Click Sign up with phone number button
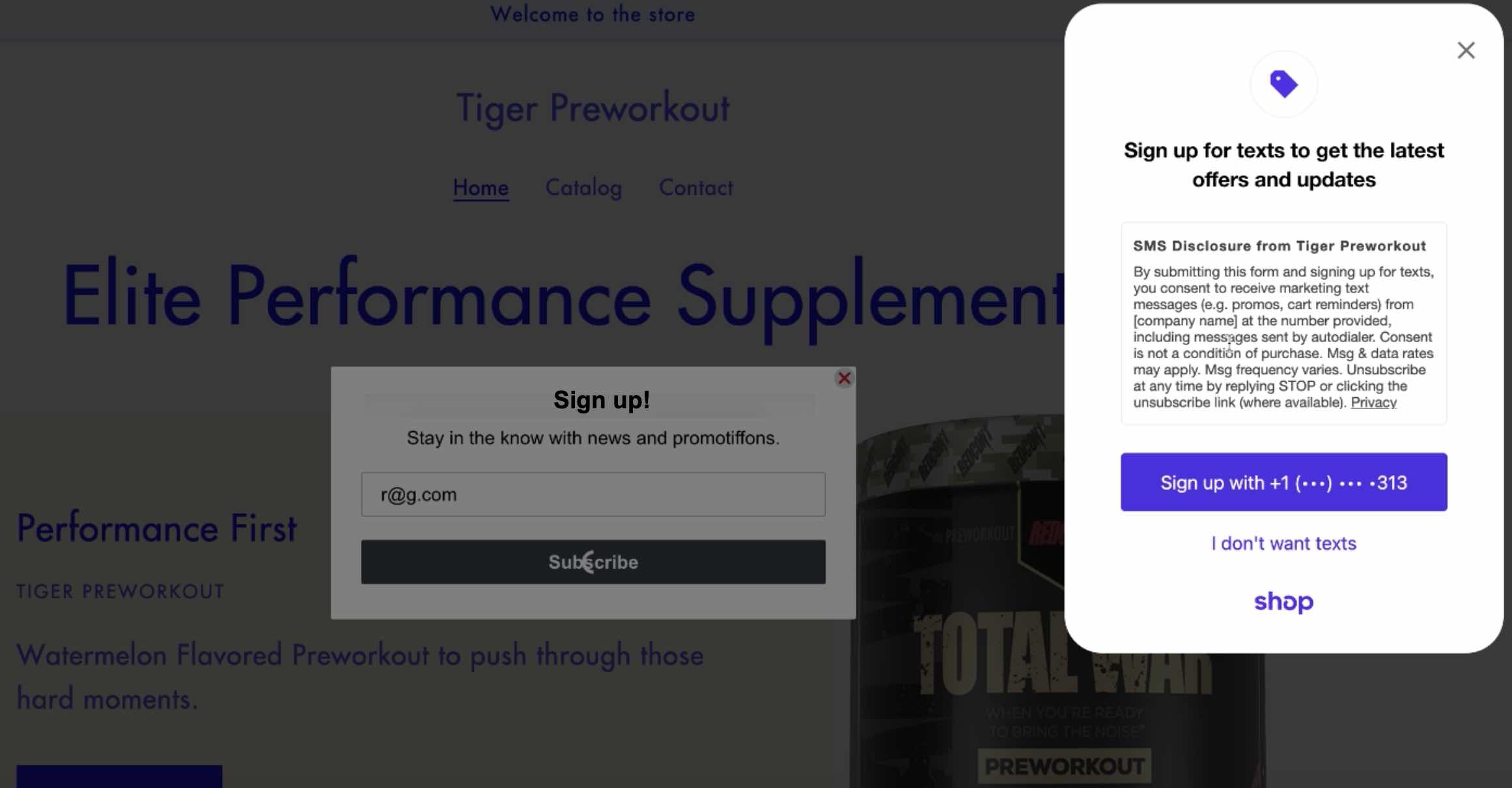 coord(1283,482)
